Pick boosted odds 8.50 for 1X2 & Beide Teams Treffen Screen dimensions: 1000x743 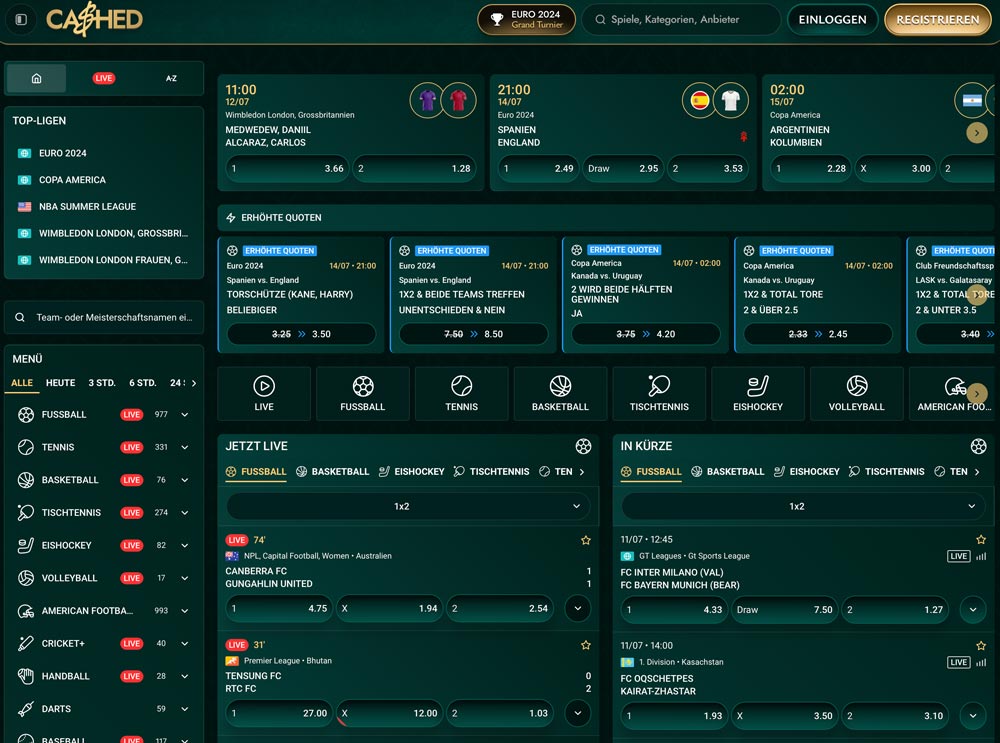[x=473, y=334]
